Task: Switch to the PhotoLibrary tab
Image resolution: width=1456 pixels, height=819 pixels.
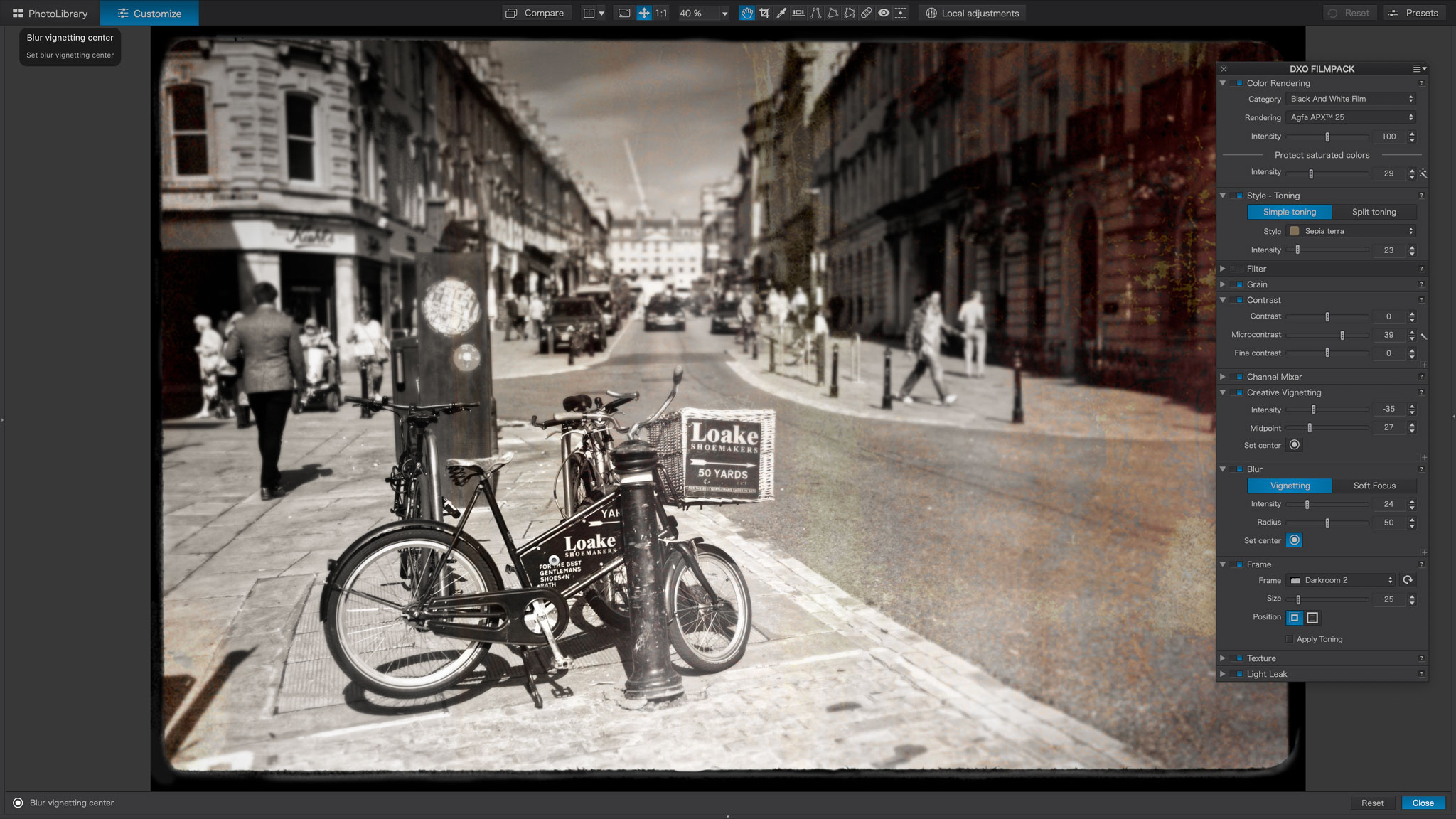Action: coord(50,13)
